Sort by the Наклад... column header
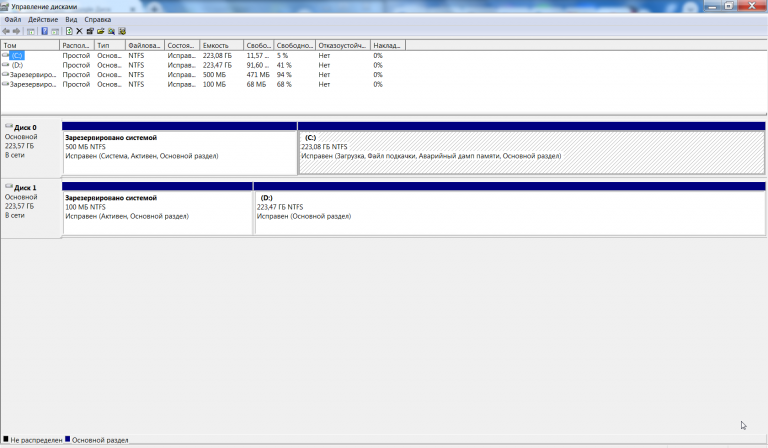 click(x=388, y=45)
